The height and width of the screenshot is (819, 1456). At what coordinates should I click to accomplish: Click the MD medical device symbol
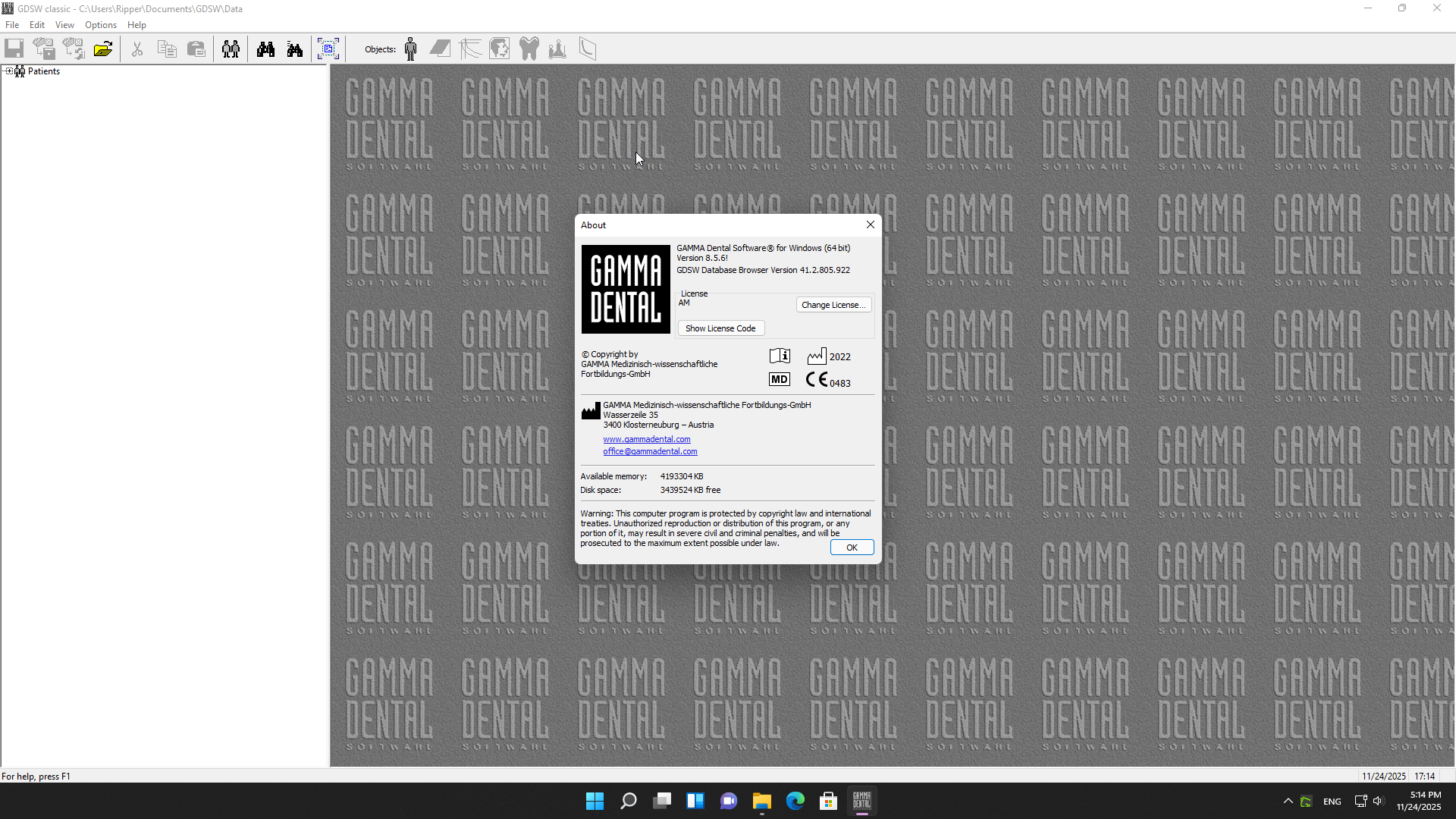pyautogui.click(x=780, y=379)
